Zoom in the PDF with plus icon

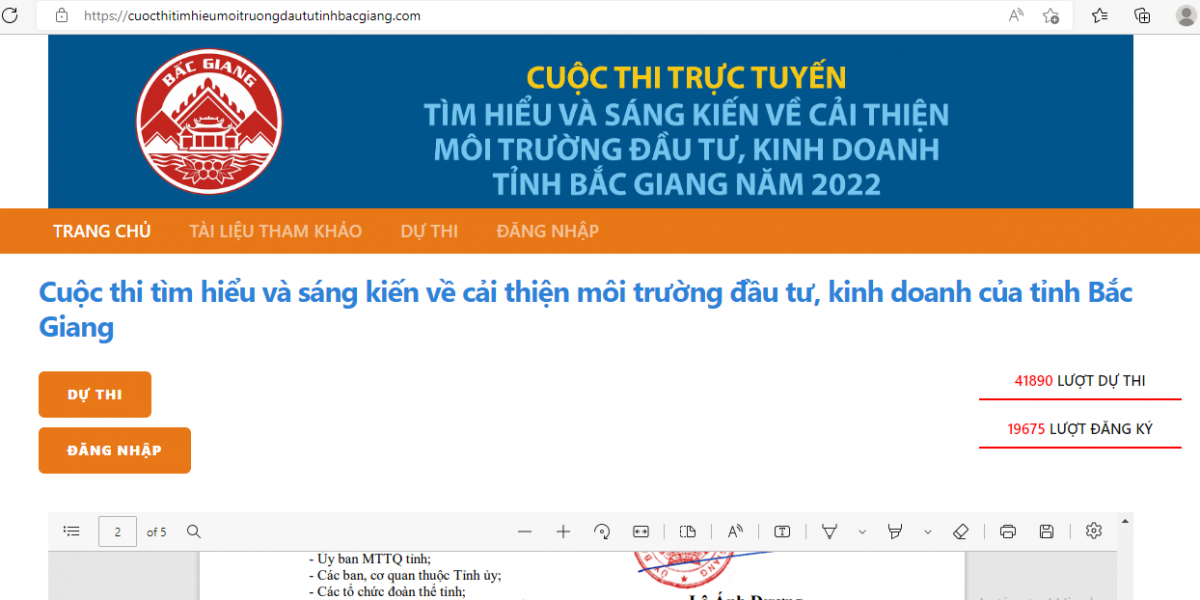tap(563, 531)
